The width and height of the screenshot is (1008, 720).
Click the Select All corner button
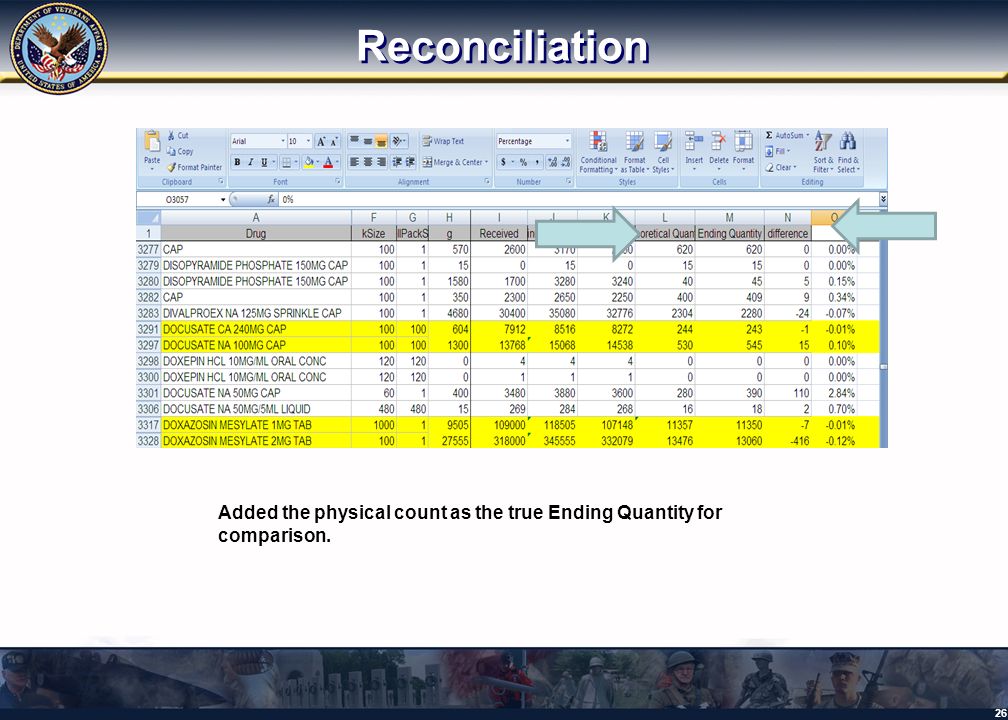(148, 217)
